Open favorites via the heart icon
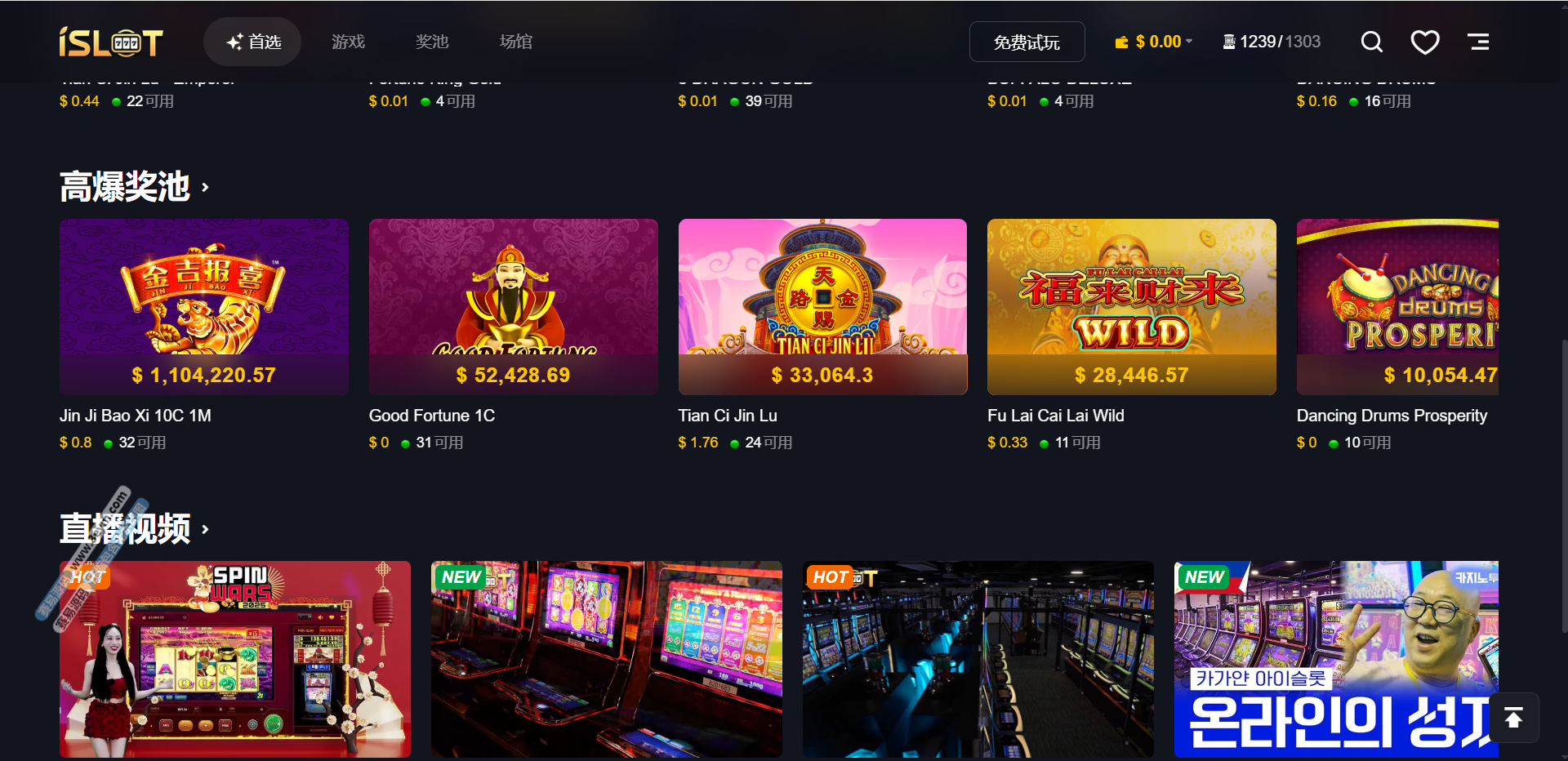The image size is (1568, 761). click(1425, 42)
